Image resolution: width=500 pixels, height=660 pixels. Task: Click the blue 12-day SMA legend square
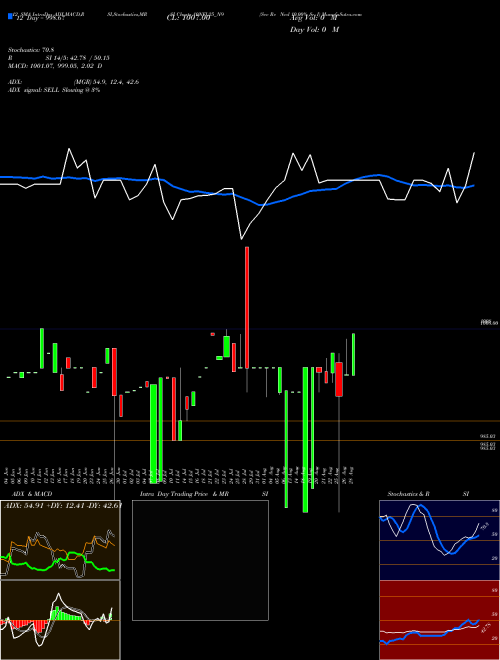pos(10,16)
